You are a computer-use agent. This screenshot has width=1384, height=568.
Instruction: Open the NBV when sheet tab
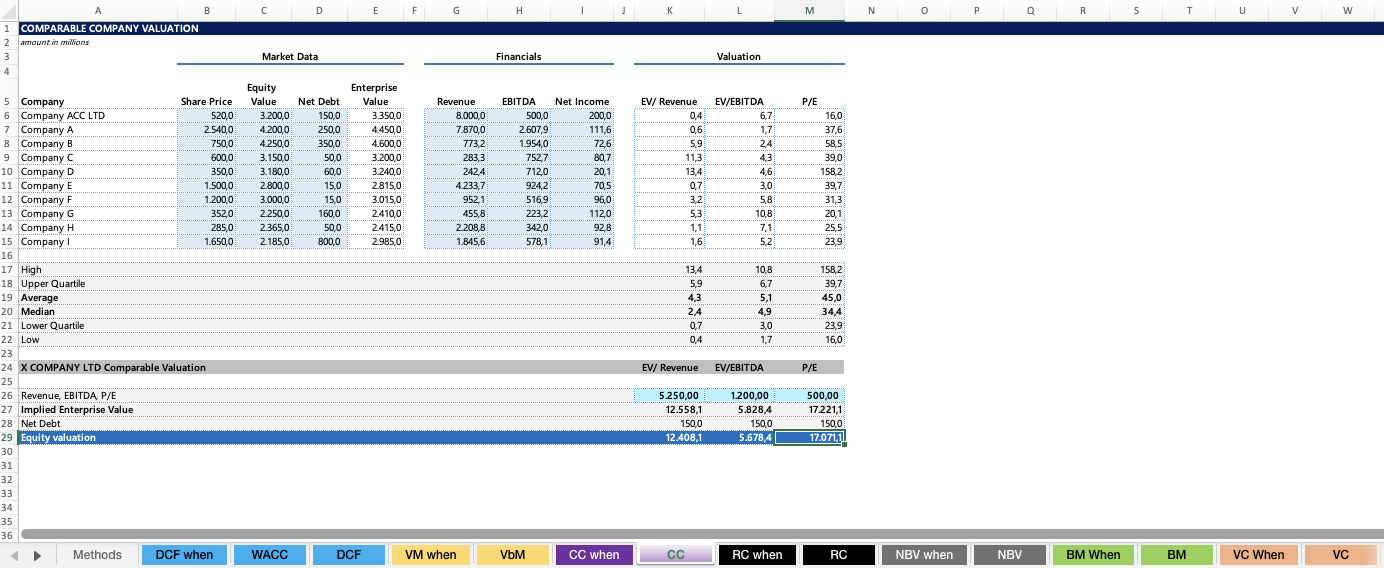(x=924, y=555)
